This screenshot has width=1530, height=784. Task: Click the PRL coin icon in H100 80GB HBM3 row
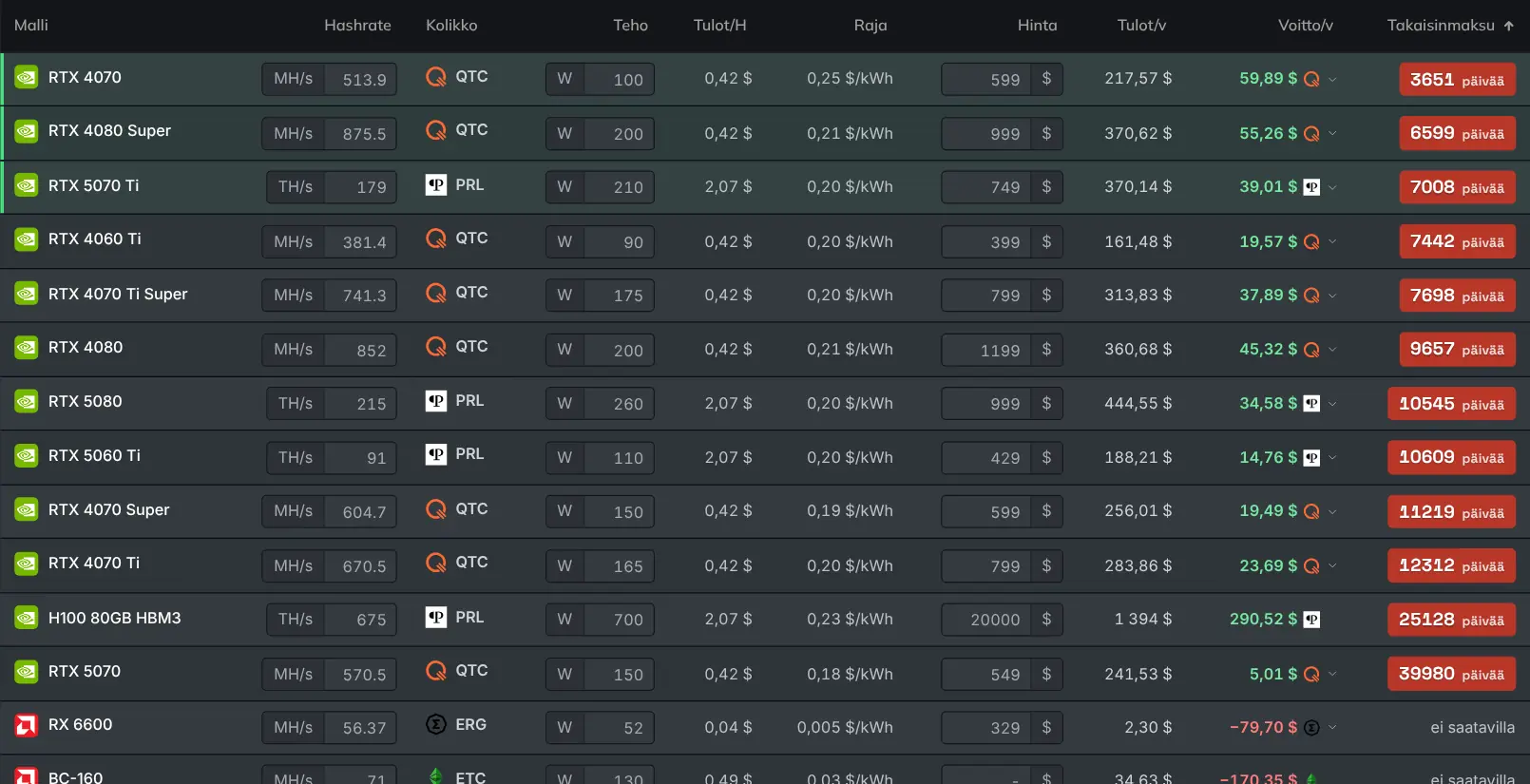436,618
